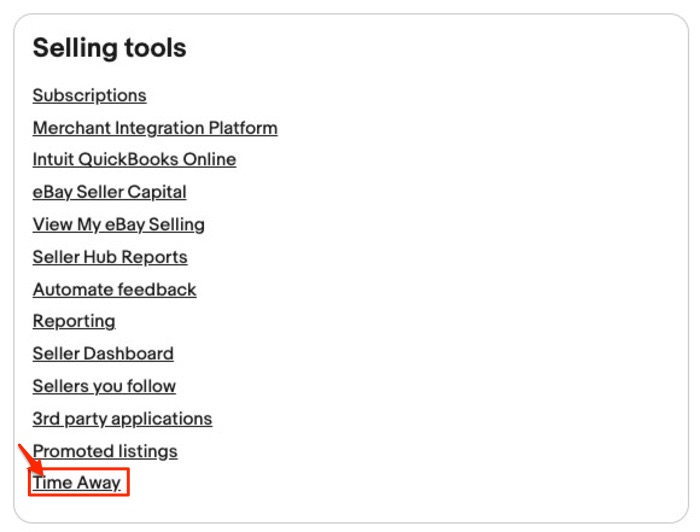Open View My eBay Selling
The width and height of the screenshot is (700, 532).
pos(118,224)
